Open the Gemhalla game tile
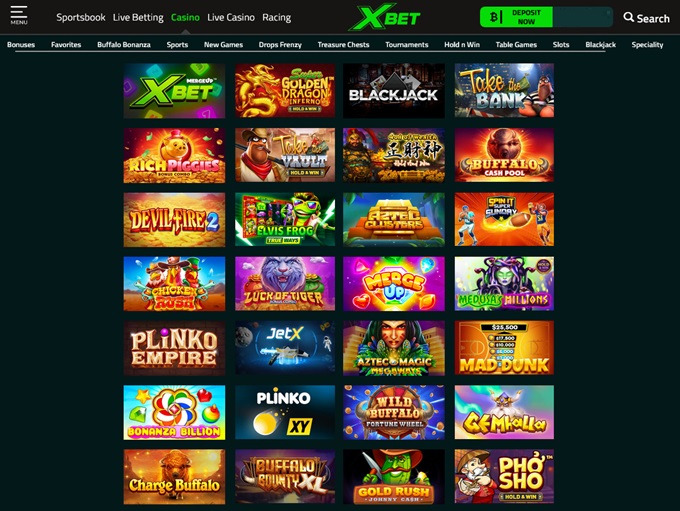 coord(504,412)
